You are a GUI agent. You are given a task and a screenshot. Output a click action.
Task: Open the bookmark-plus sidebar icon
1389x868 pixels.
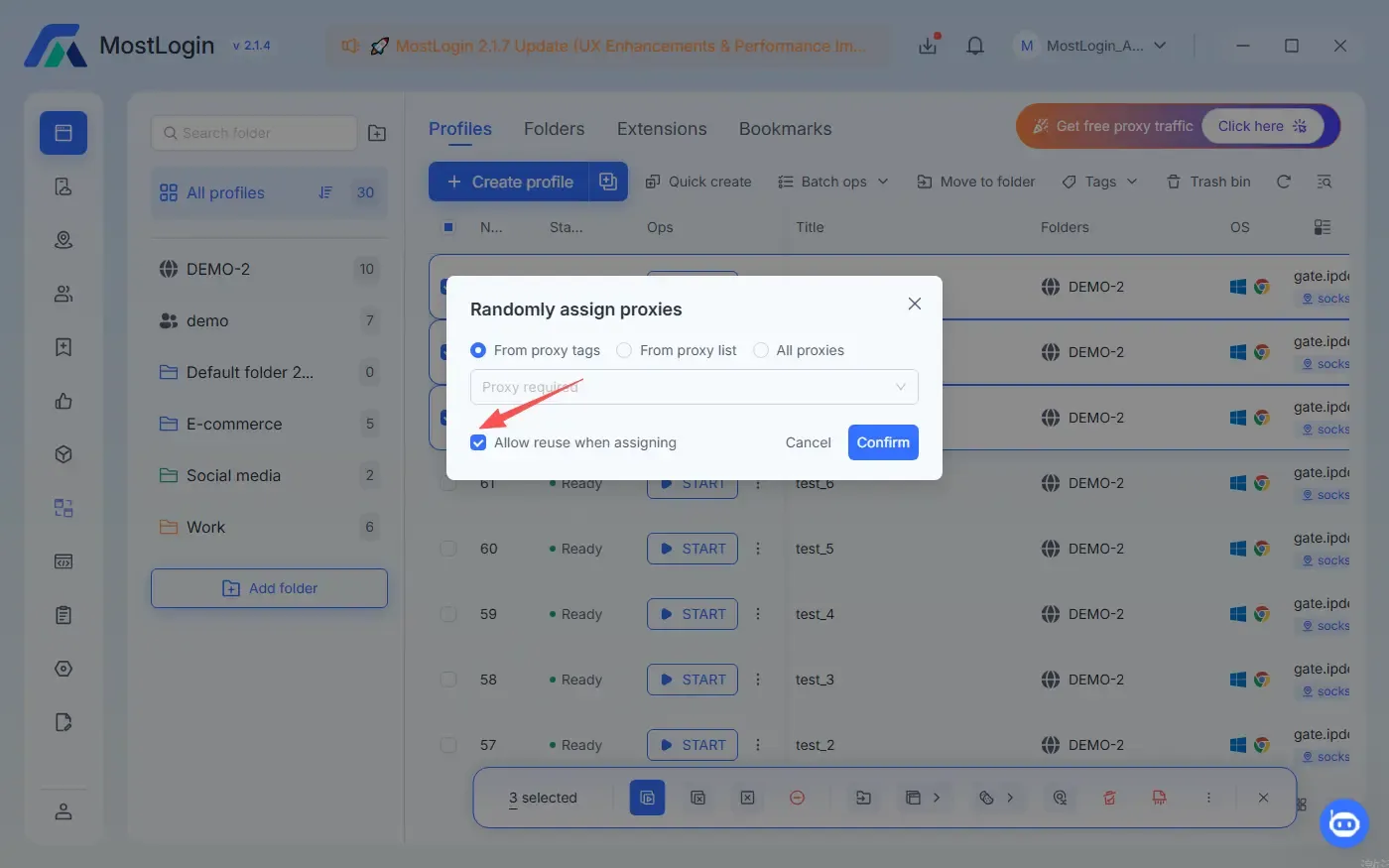(63, 347)
